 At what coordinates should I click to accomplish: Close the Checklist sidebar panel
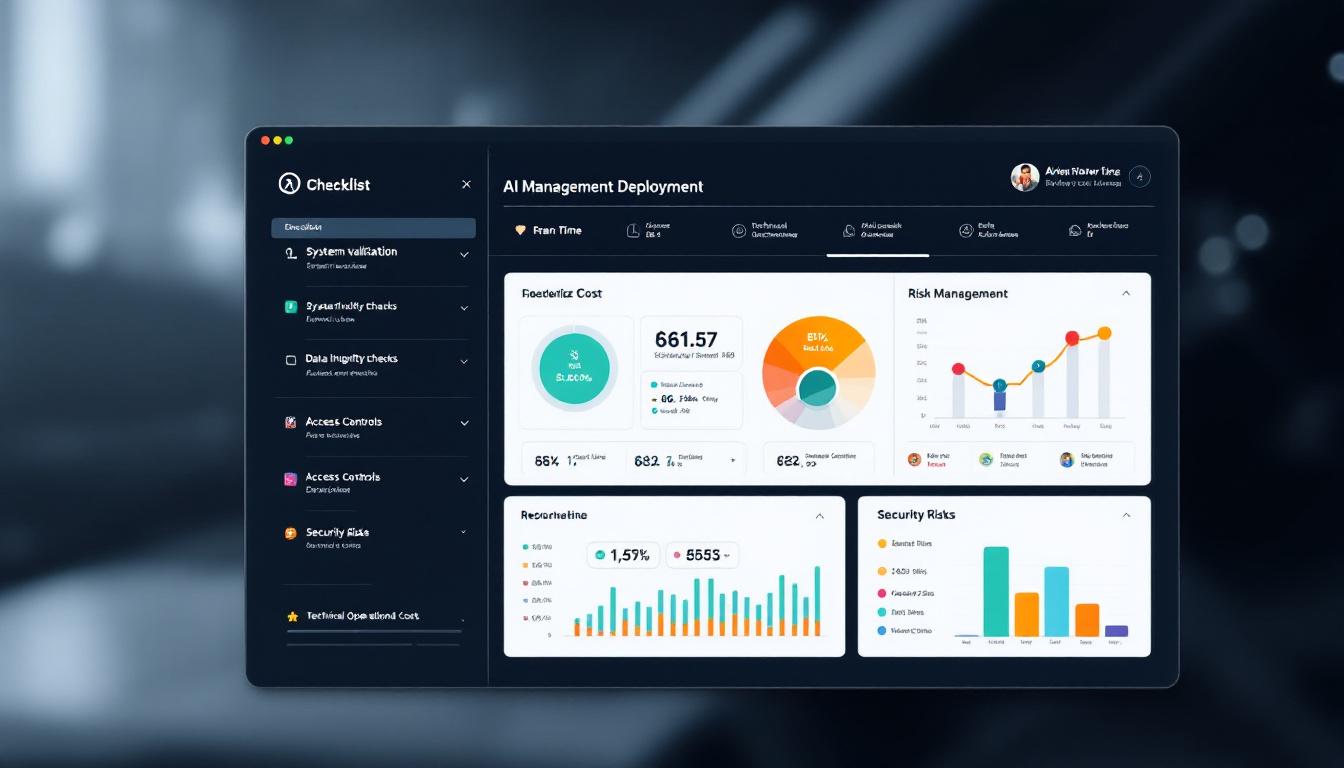pyautogui.click(x=466, y=184)
